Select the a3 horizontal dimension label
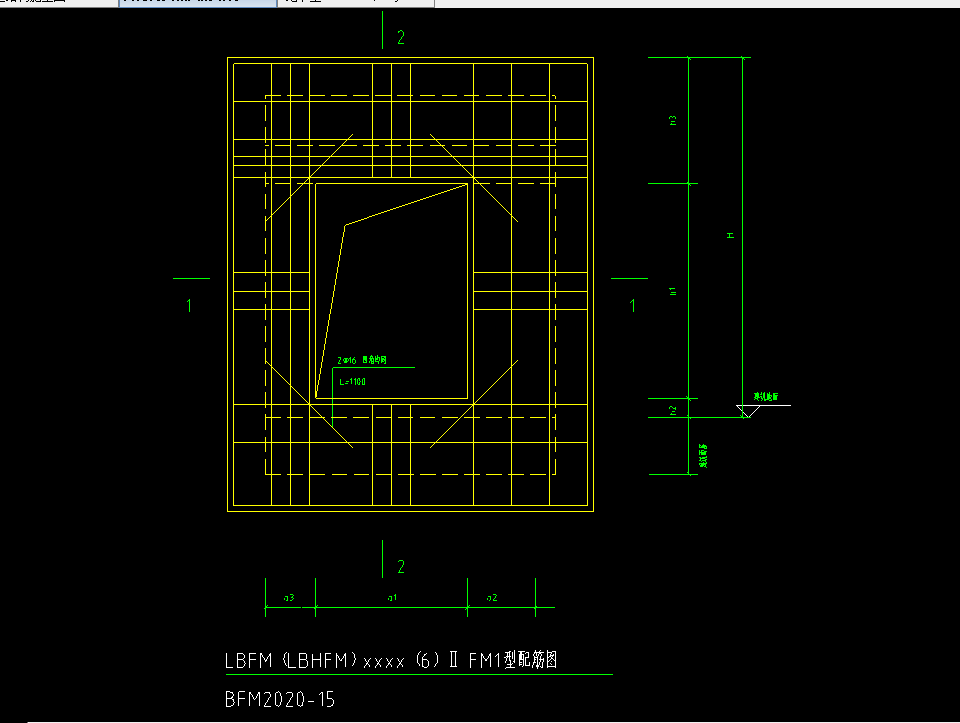Image resolution: width=960 pixels, height=723 pixels. coord(289,598)
